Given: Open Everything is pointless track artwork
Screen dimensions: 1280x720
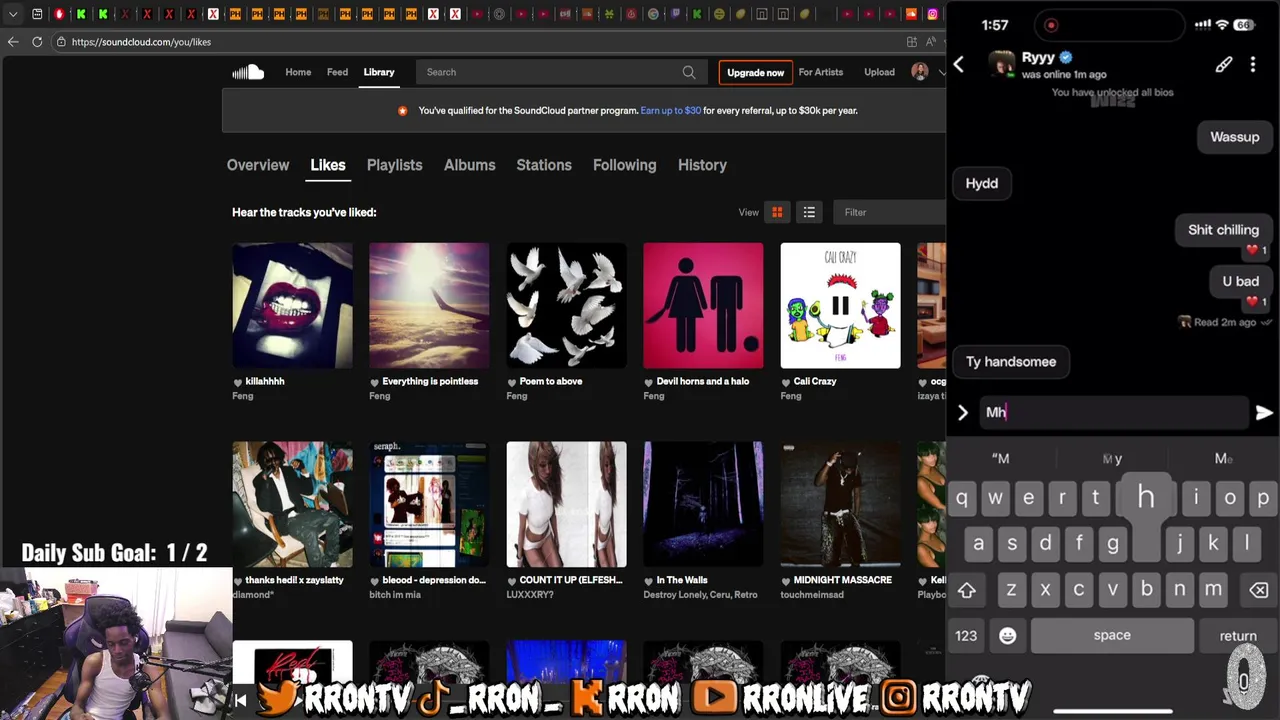Looking at the screenshot, I should tap(429, 305).
